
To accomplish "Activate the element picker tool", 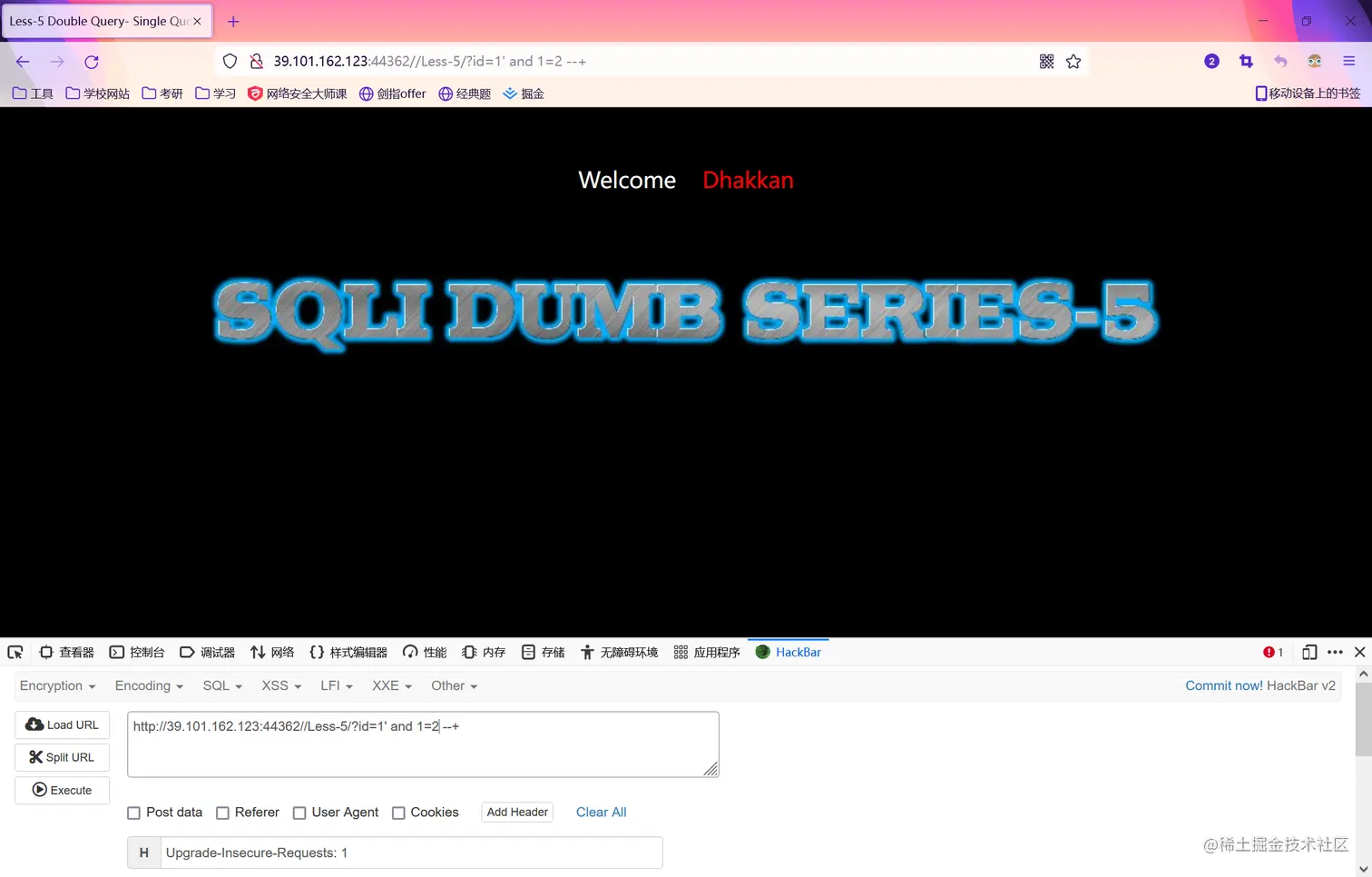I will click(15, 653).
